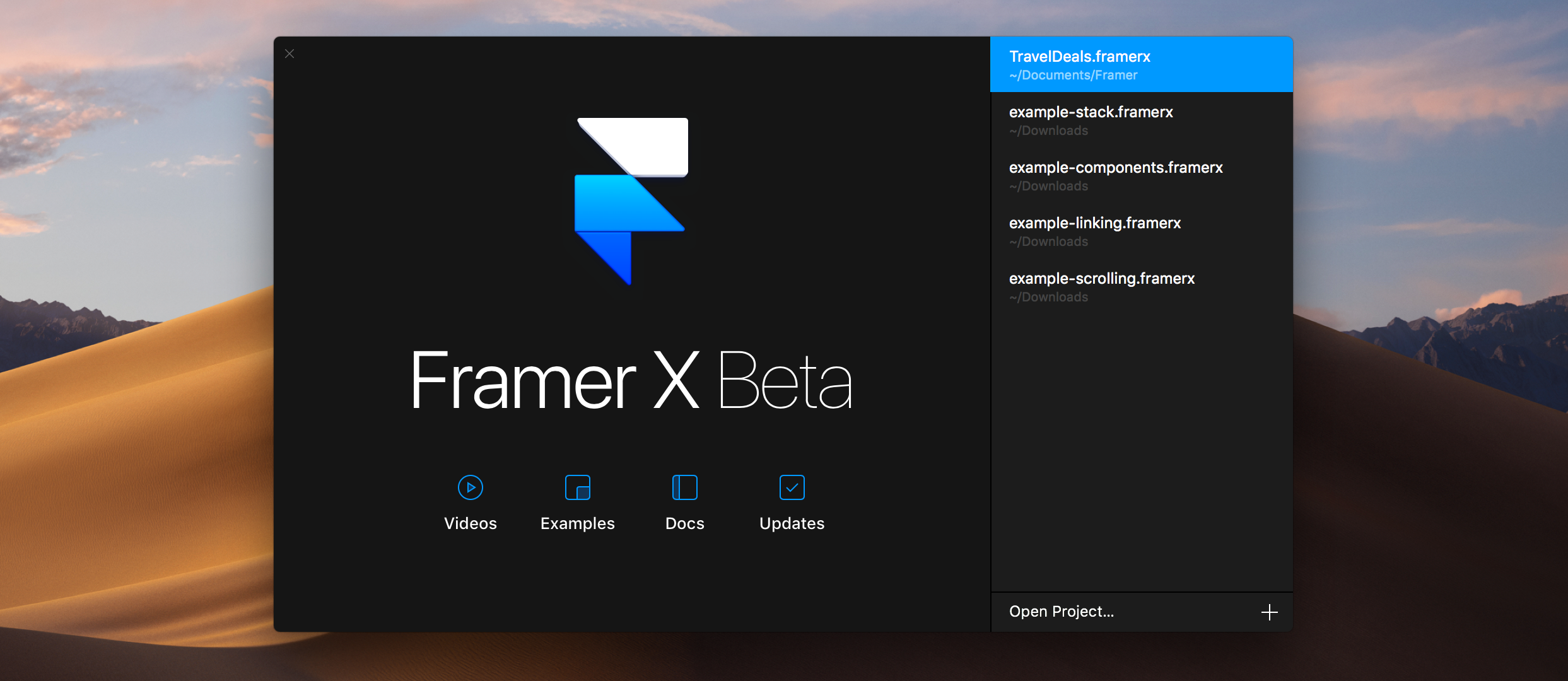The image size is (1568, 681).
Task: Open TravelDeals.framerx recent project
Action: [1141, 64]
